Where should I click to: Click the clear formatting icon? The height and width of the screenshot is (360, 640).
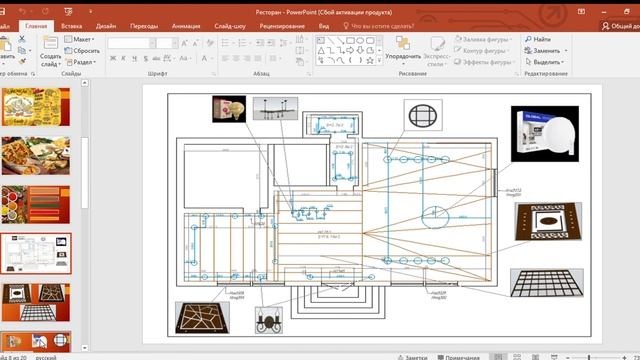click(210, 43)
